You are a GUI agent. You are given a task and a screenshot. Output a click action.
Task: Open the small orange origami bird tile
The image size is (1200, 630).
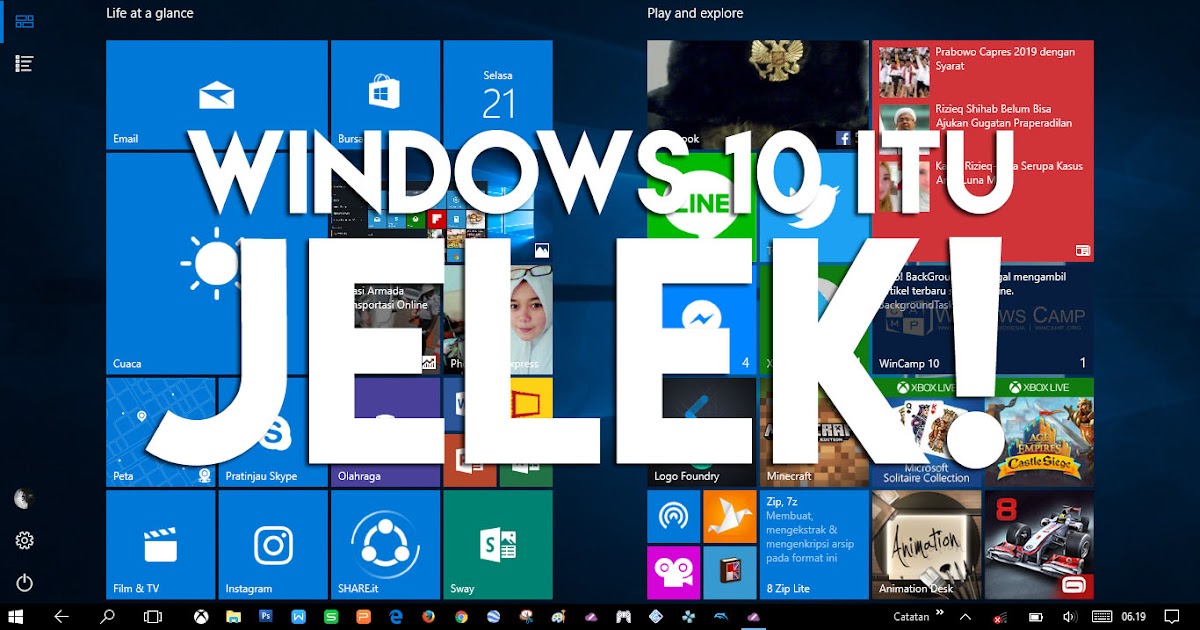pos(730,516)
